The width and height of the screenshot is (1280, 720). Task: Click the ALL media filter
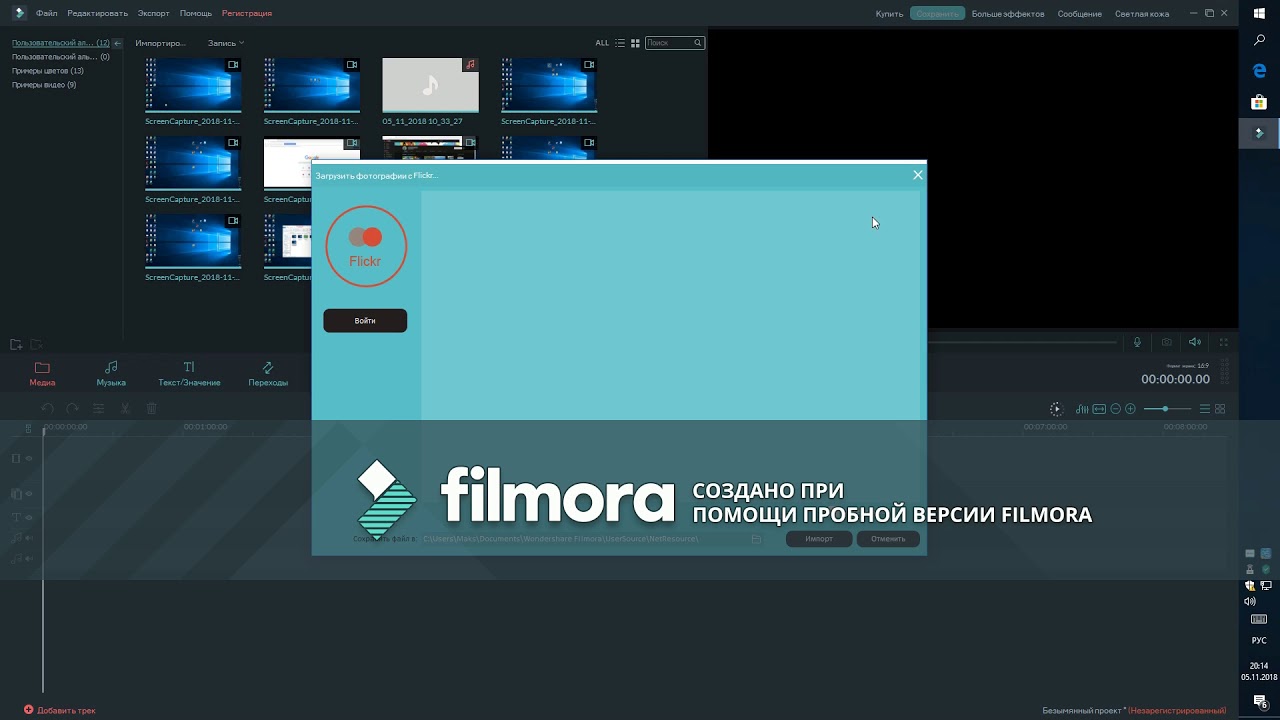tap(602, 43)
